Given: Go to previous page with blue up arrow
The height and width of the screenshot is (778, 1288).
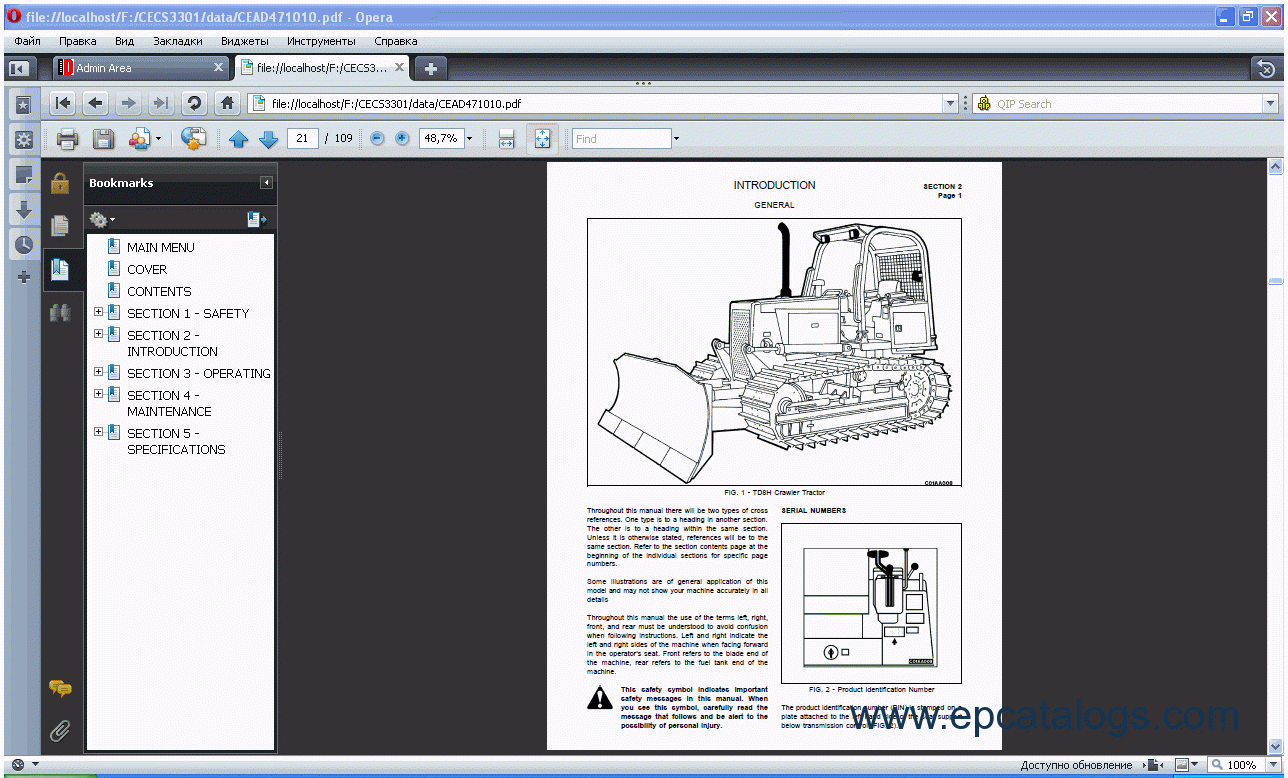Looking at the screenshot, I should click(x=238, y=139).
